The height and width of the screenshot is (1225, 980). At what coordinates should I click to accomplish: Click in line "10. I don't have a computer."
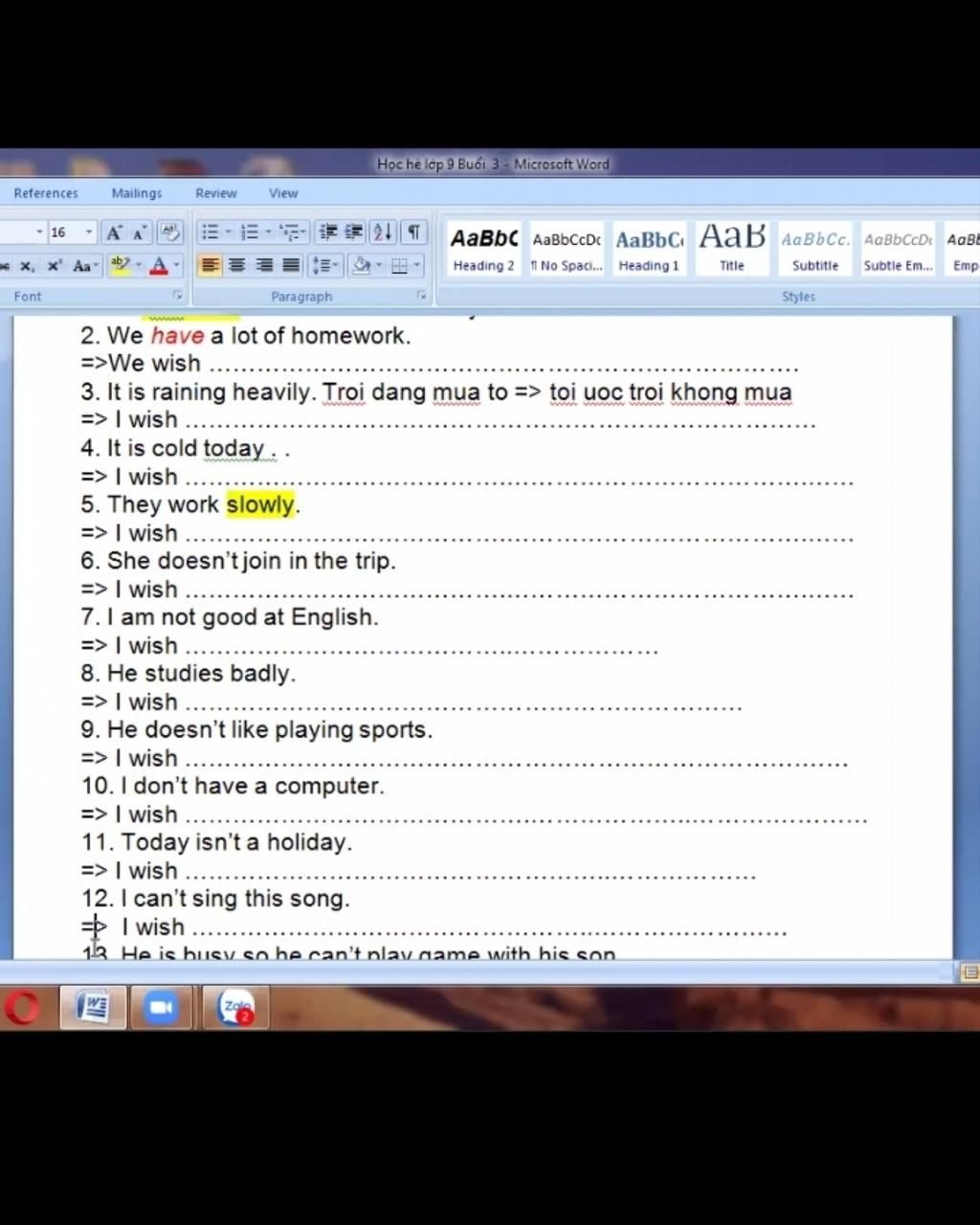(233, 786)
